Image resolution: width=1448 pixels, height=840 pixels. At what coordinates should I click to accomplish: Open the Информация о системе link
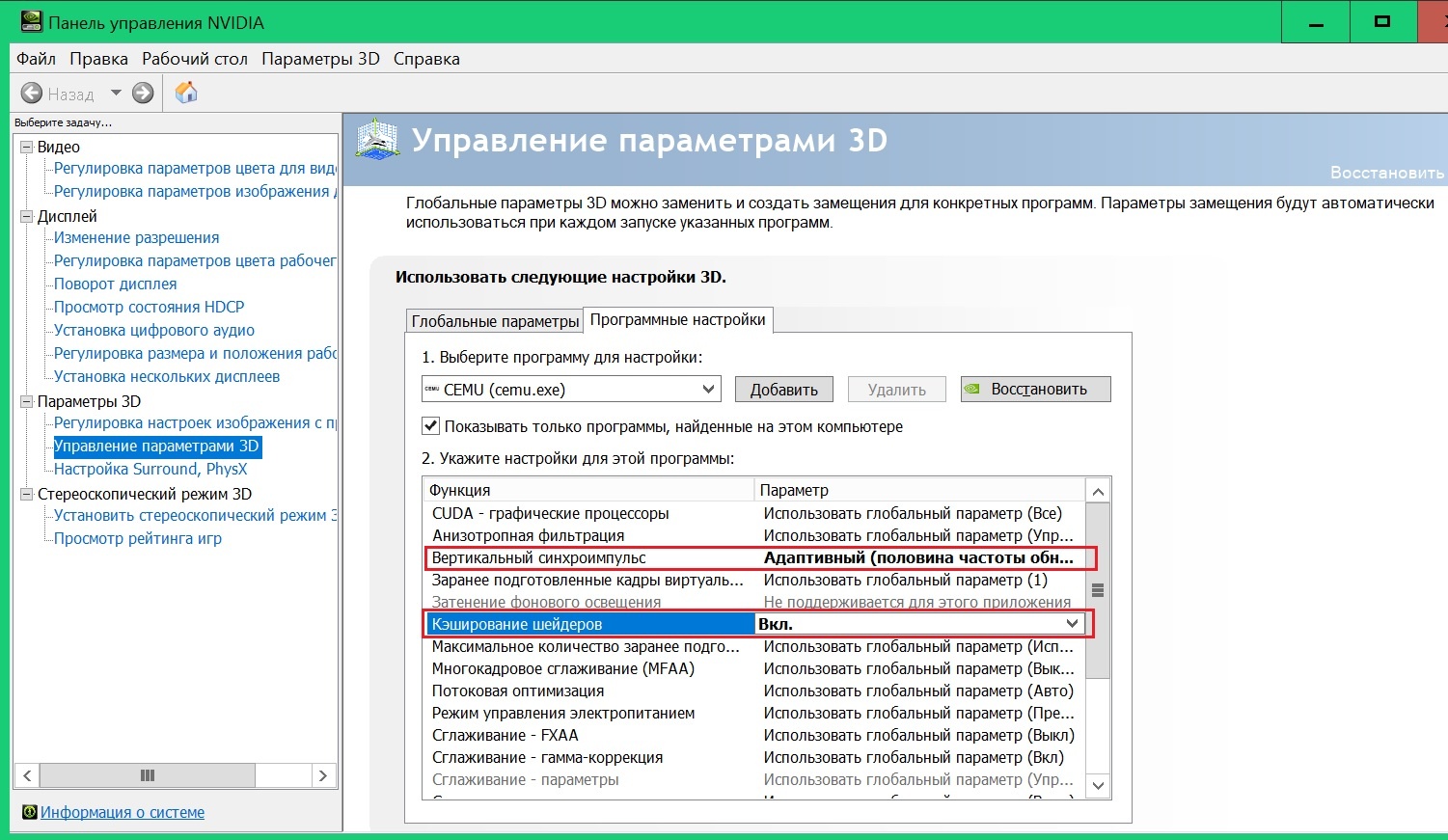pyautogui.click(x=123, y=812)
